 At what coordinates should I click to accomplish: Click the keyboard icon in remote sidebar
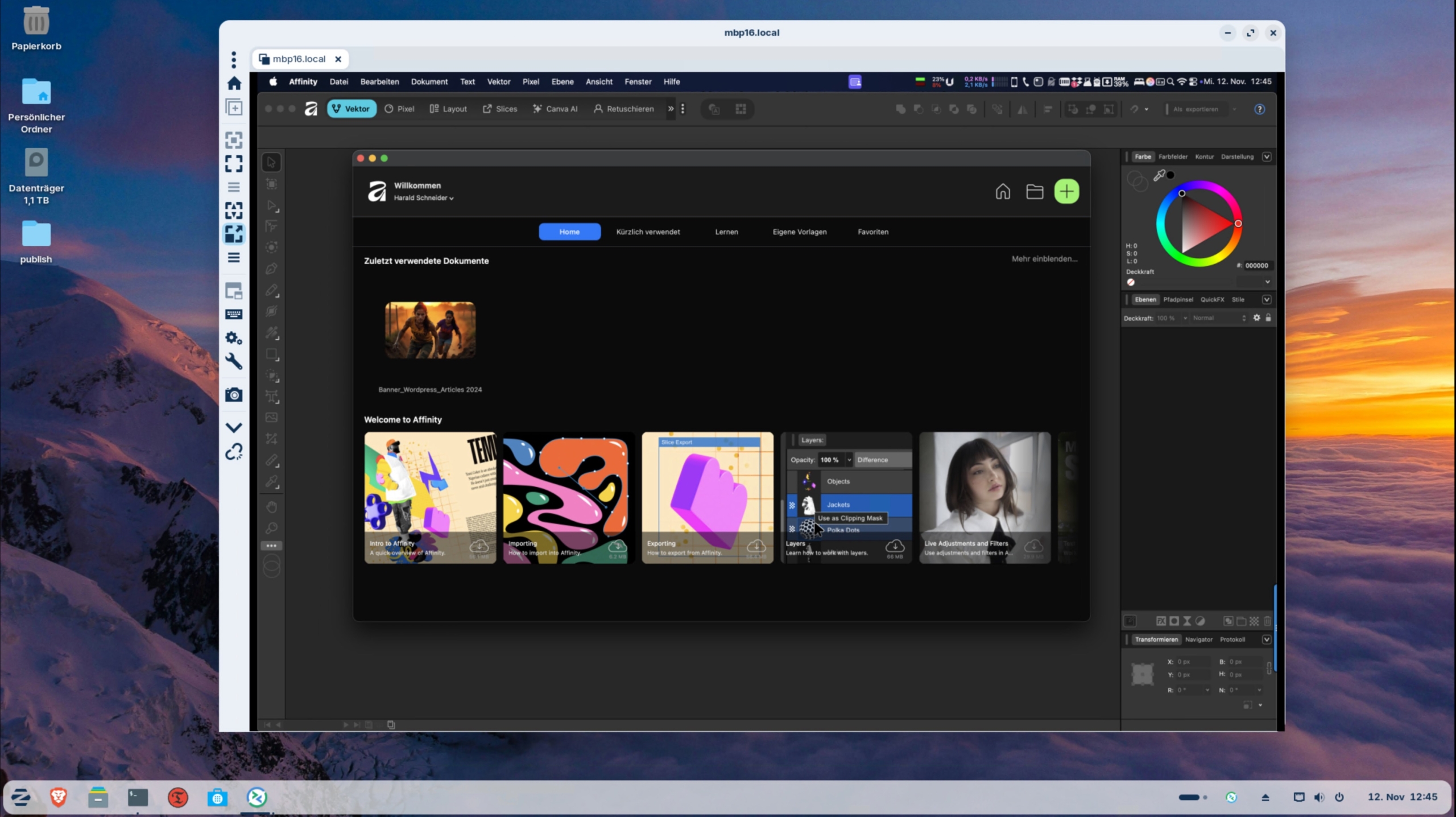point(234,315)
